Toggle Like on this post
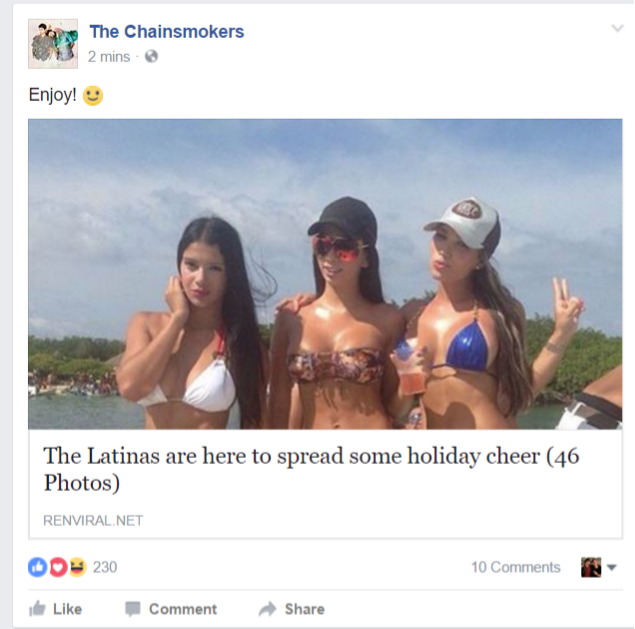 (55, 609)
